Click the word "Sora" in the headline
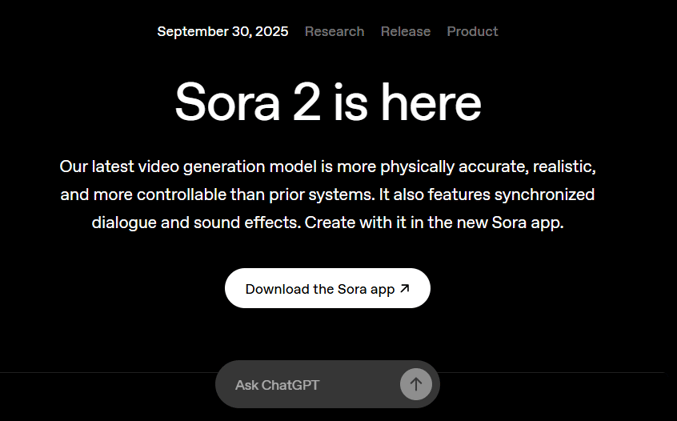Image resolution: width=677 pixels, height=421 pixels. pos(227,102)
